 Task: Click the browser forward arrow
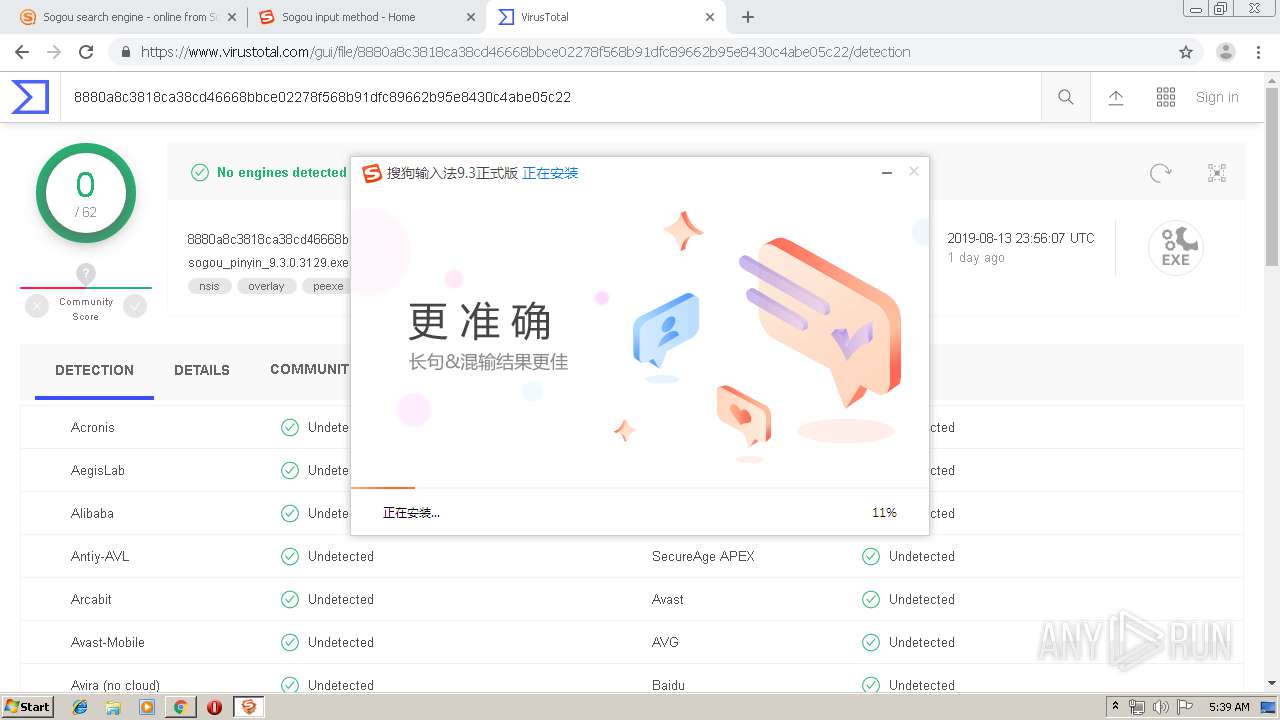pos(54,52)
